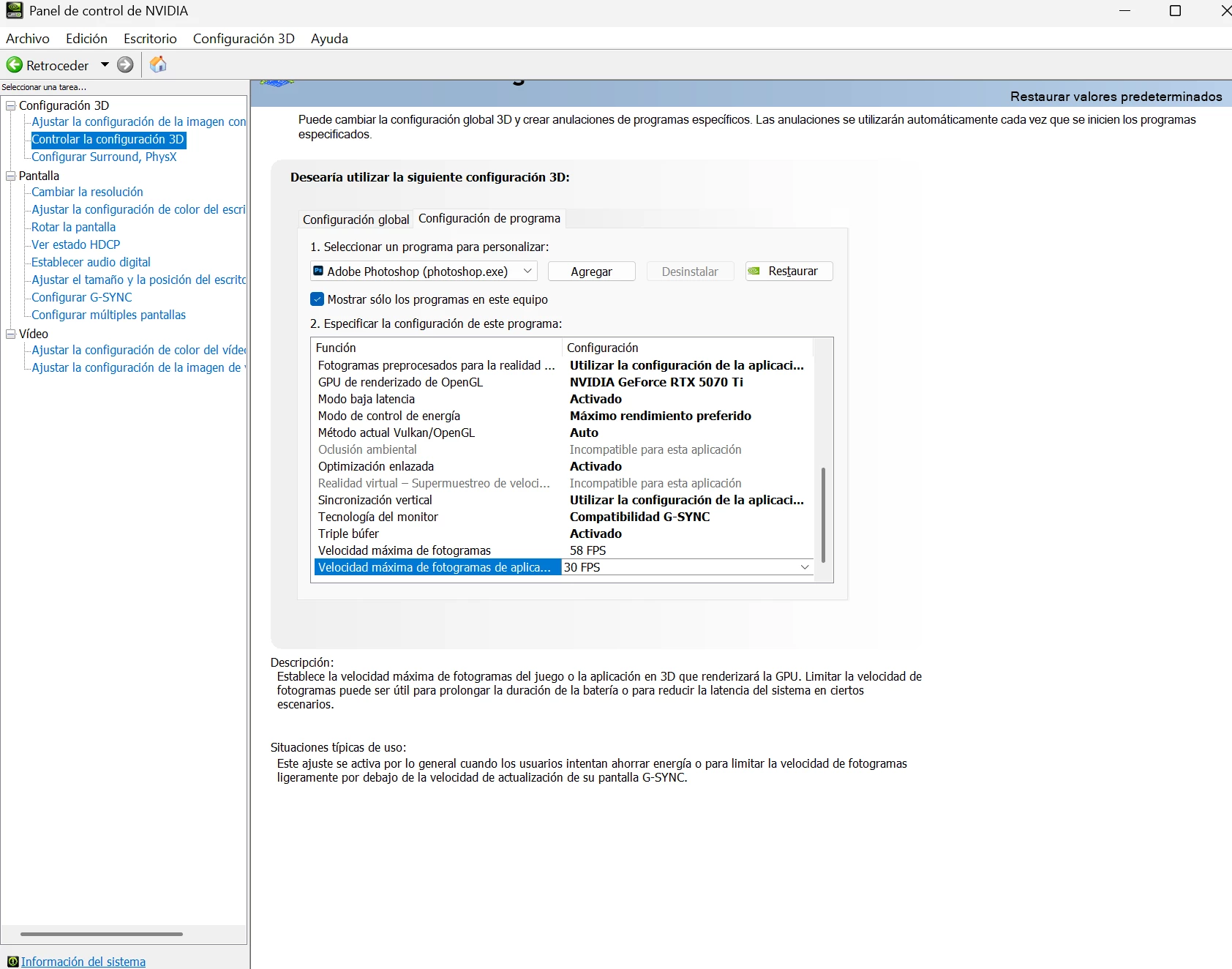1232x969 pixels.
Task: Click the Restaurar button
Action: (x=789, y=271)
